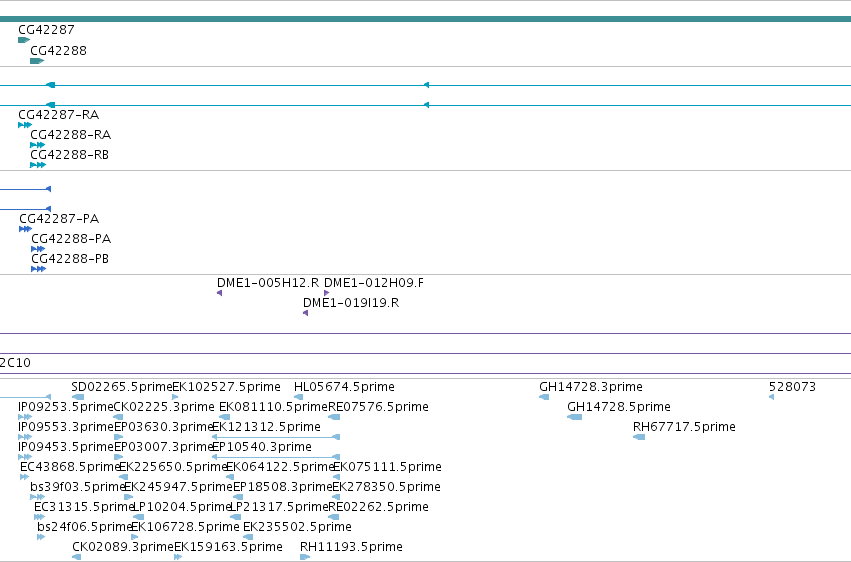
Task: Select EP10540.3prime EST label
Action: [262, 448]
